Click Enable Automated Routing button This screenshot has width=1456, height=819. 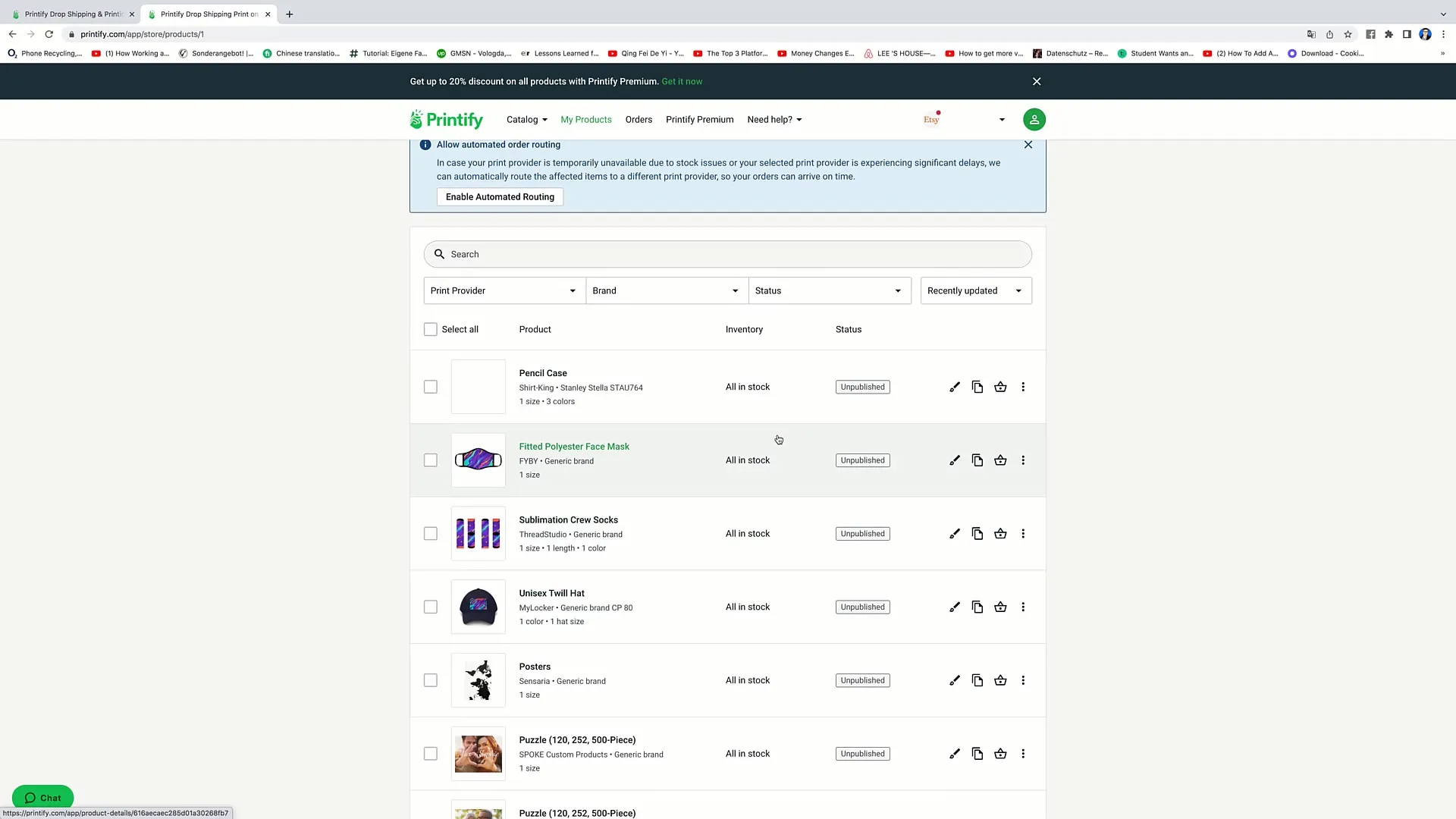click(x=500, y=197)
